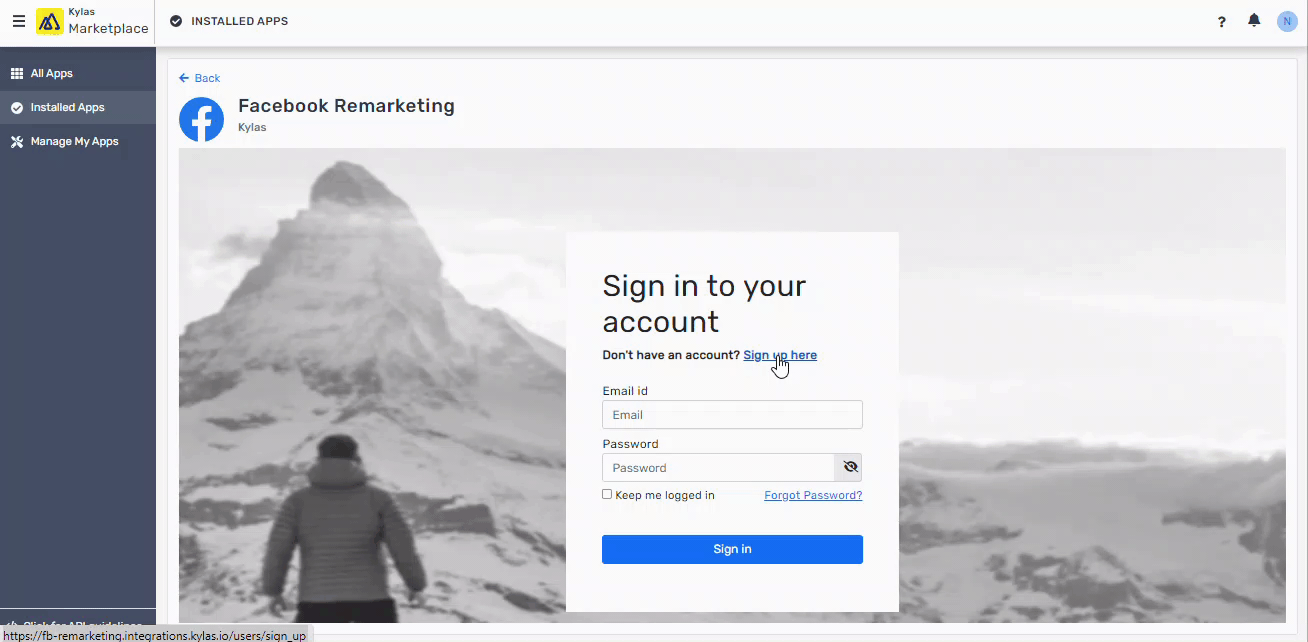Open the notifications bell

point(1254,21)
